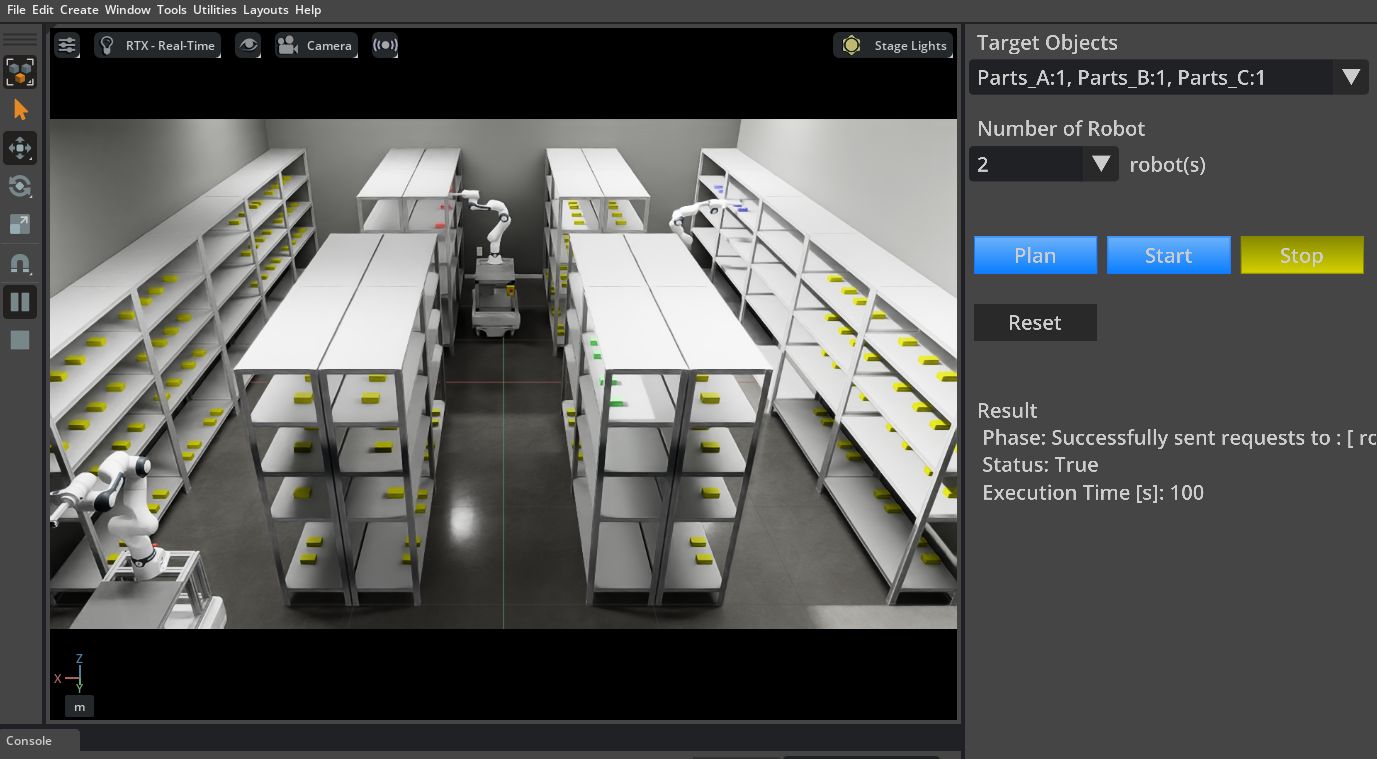This screenshot has width=1377, height=759.
Task: Click the selection mode cubes icon
Action: (20, 72)
